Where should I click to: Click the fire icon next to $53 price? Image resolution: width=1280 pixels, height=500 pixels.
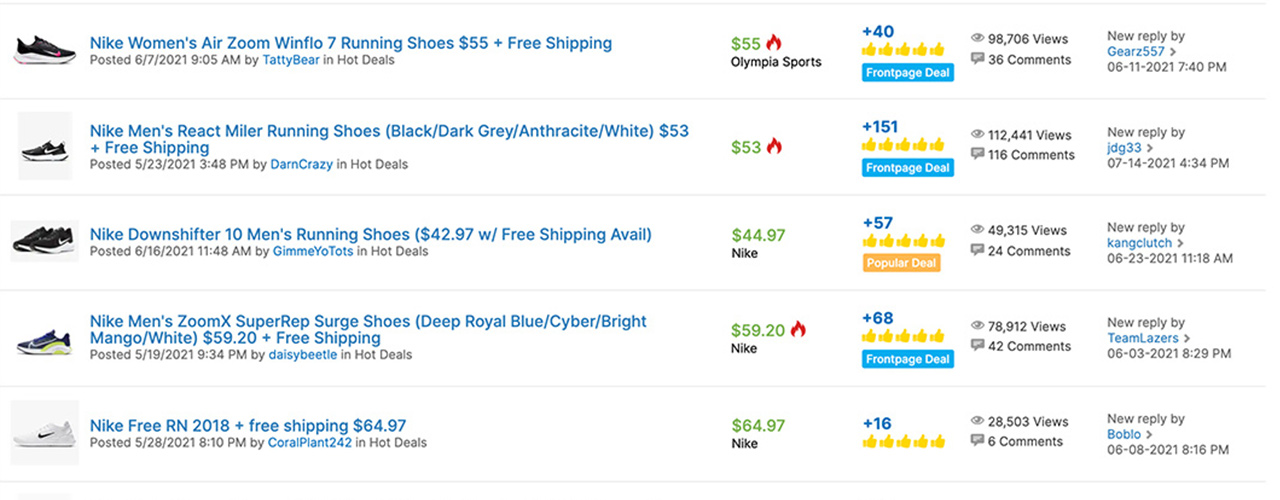point(774,147)
